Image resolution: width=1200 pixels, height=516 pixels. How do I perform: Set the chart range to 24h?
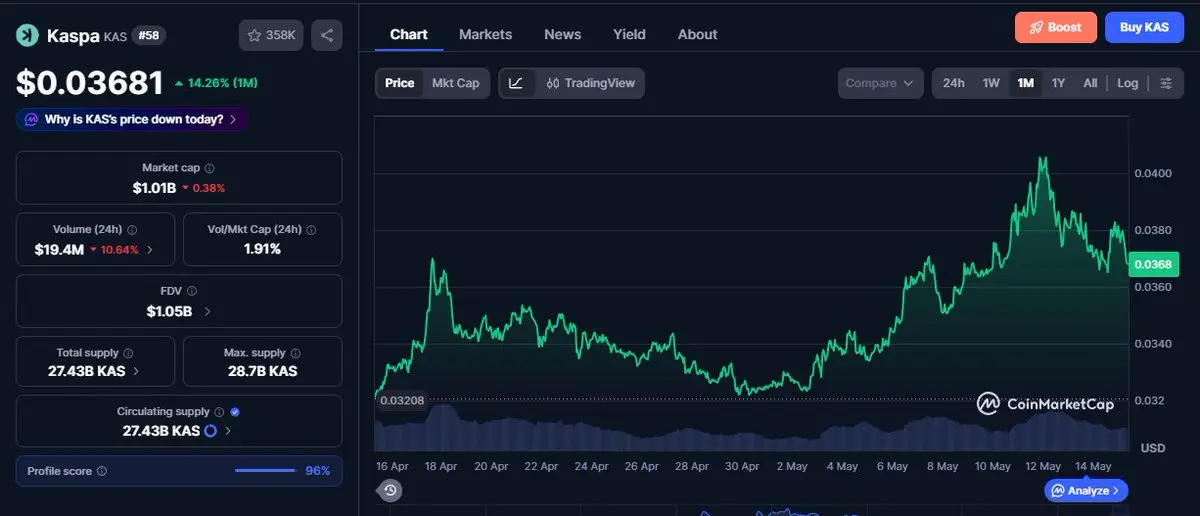954,83
